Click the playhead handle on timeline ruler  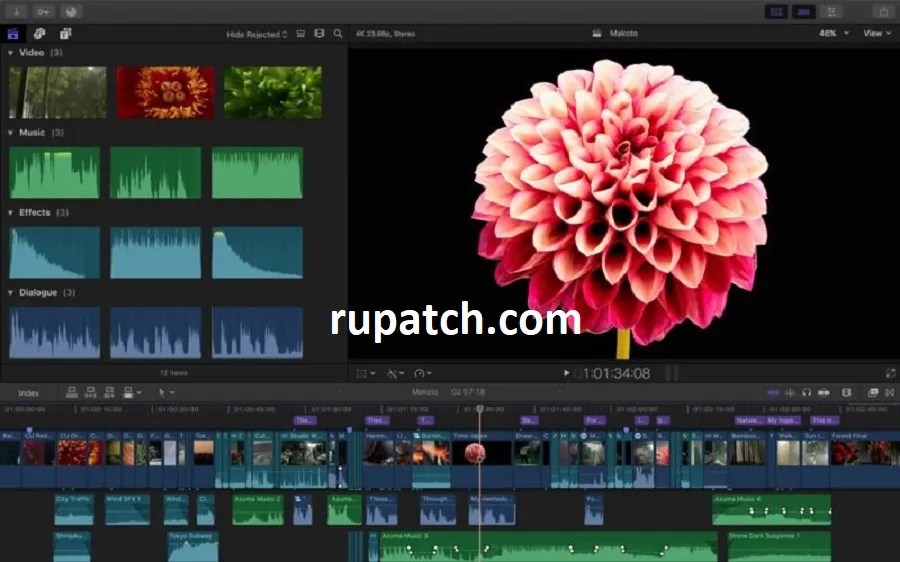[480, 409]
